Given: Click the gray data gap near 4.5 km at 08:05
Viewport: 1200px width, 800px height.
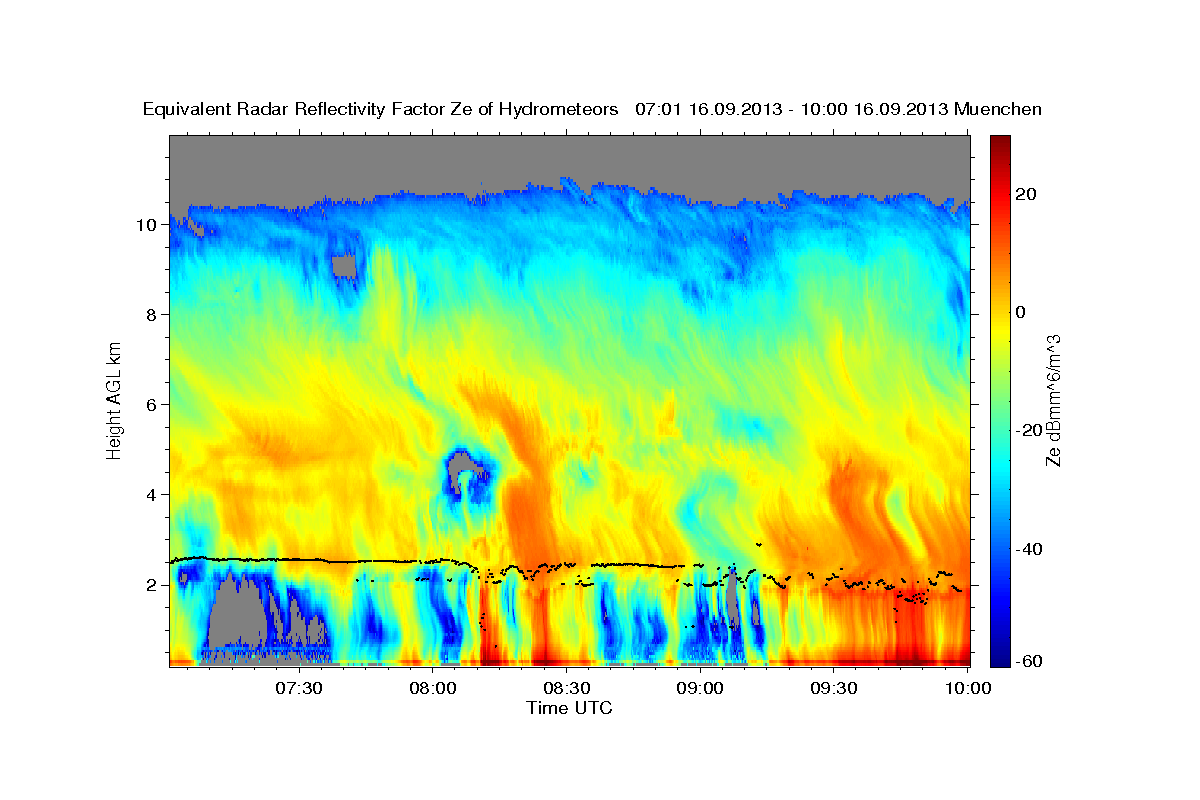Looking at the screenshot, I should pyautogui.click(x=462, y=463).
